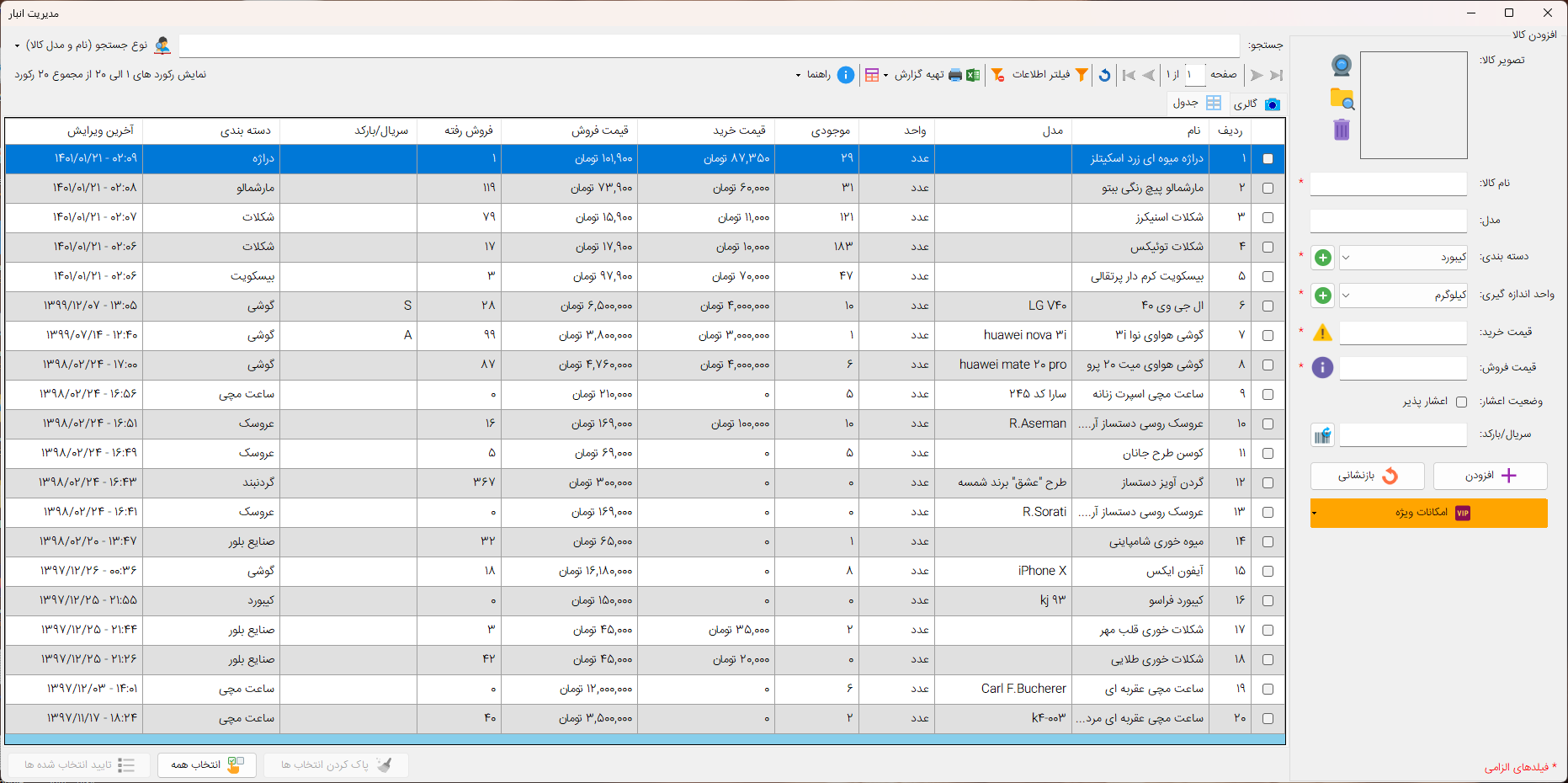The width and height of the screenshot is (1568, 783).
Task: Click the افزودن add button
Action: 1491,476
